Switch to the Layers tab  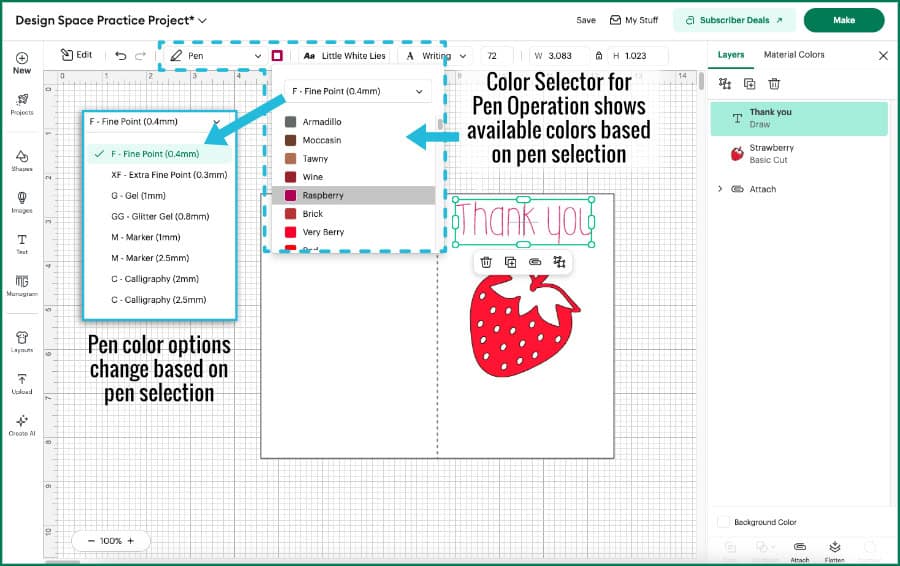pos(731,55)
